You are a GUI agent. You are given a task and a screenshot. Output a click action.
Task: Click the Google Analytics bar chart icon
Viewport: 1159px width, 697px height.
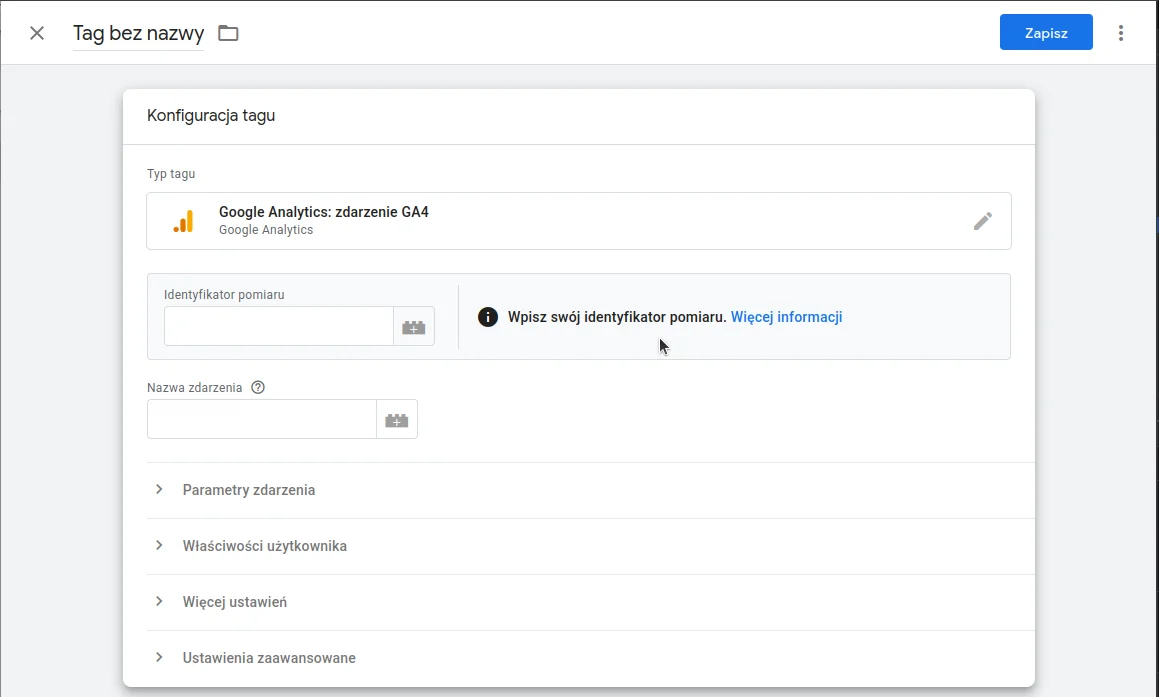coord(183,221)
